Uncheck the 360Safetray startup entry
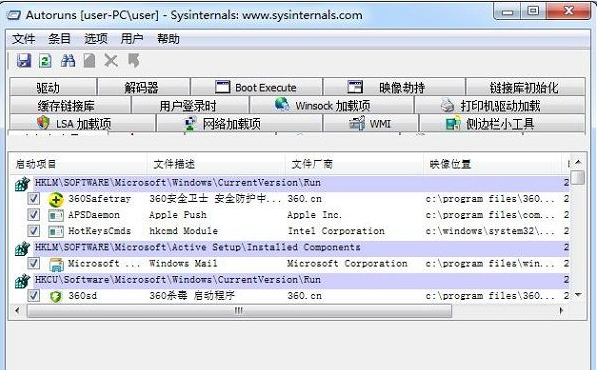Screen dimensions: 597x370 tap(34, 198)
